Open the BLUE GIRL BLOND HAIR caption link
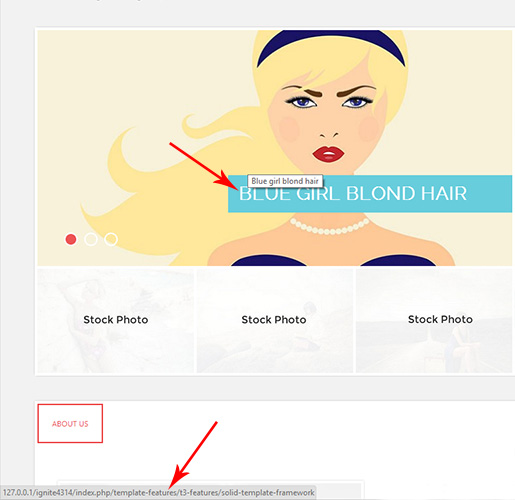This screenshot has height=500, width=515. [353, 194]
